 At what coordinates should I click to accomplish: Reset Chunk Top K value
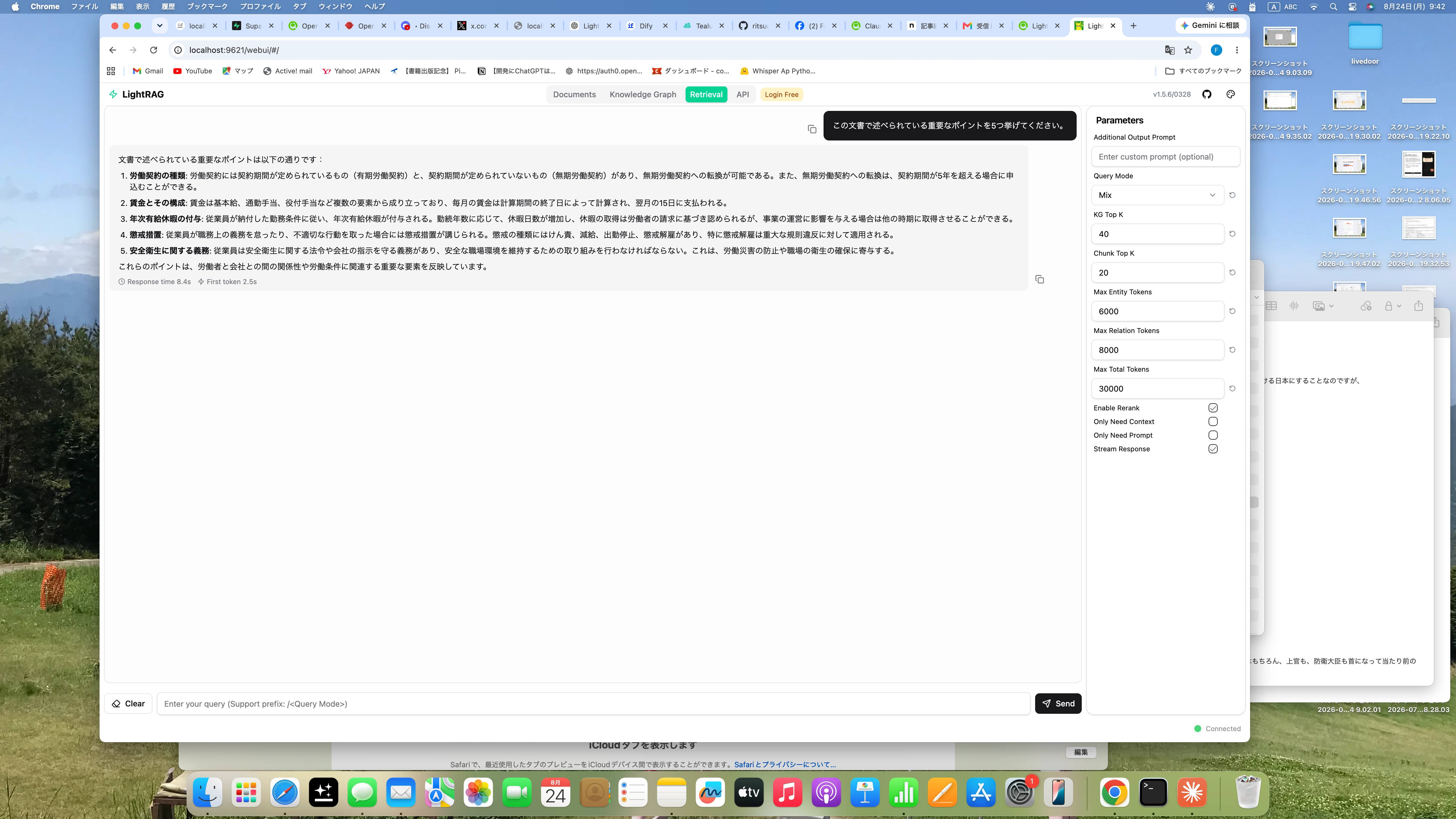pyautogui.click(x=1232, y=272)
